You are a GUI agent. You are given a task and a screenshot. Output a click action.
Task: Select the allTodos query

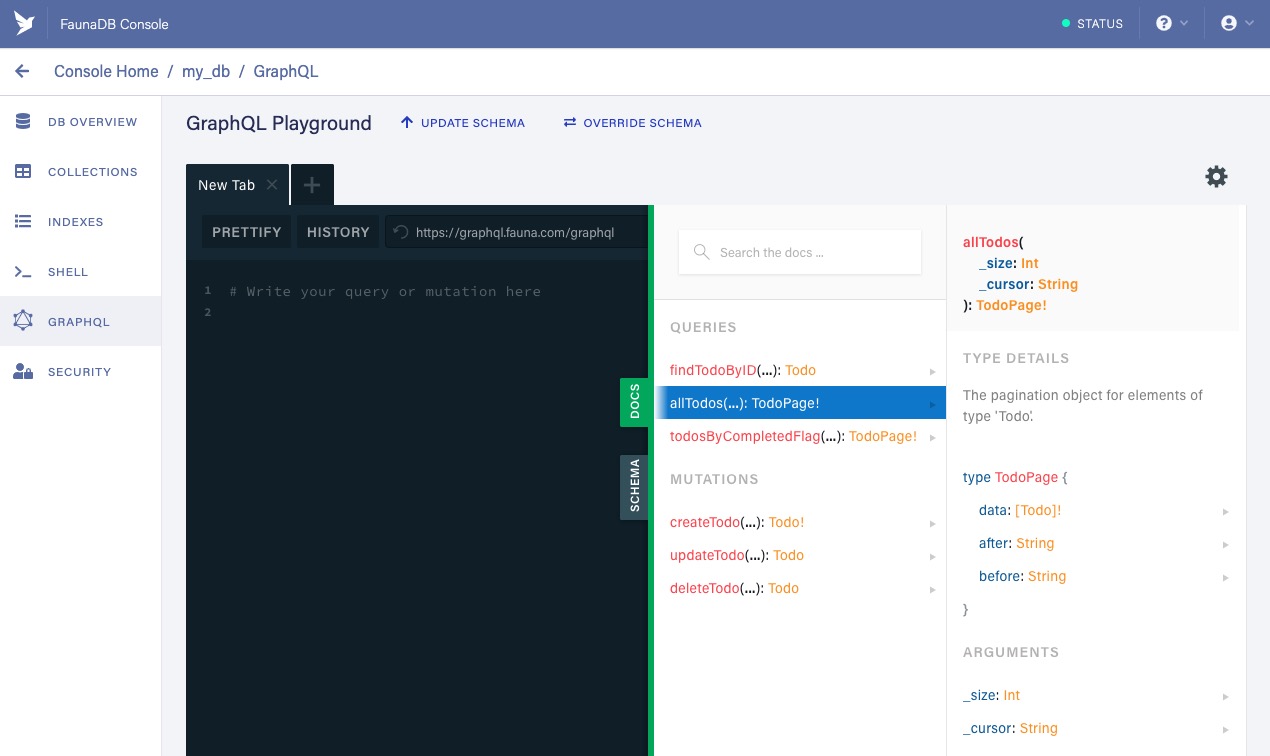click(x=800, y=404)
